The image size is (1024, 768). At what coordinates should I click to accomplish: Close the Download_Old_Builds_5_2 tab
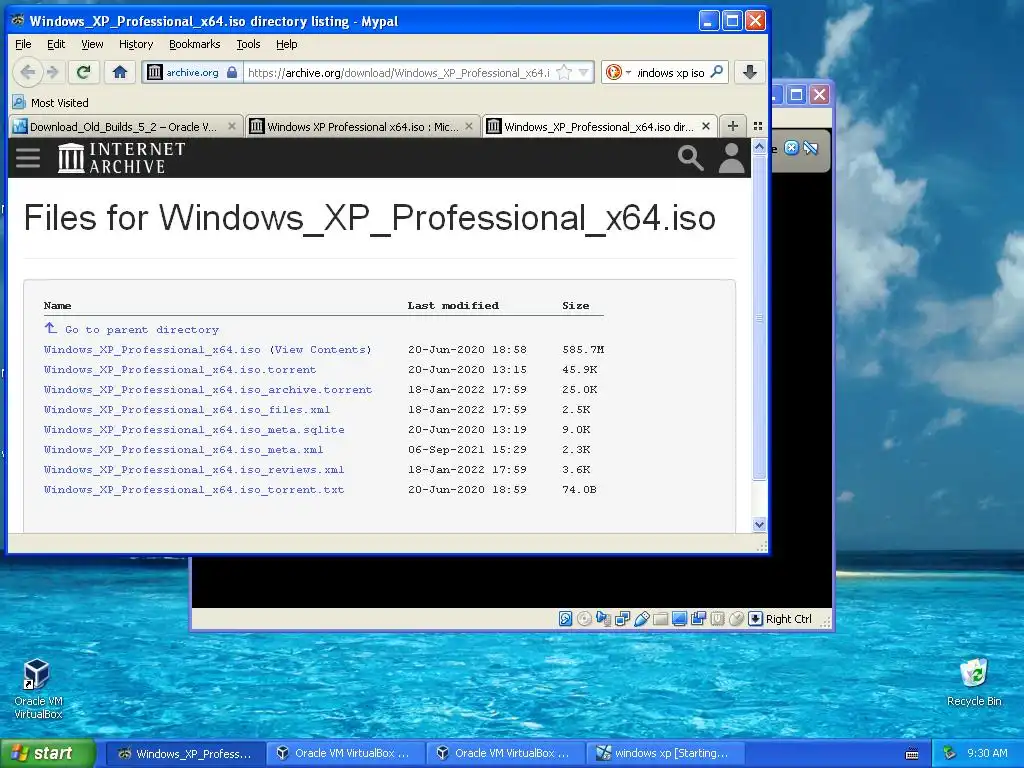point(231,126)
